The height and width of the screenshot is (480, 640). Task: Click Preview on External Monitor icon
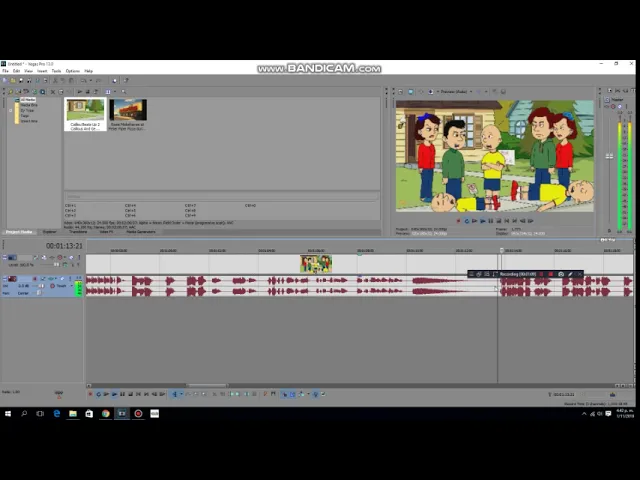pos(411,92)
